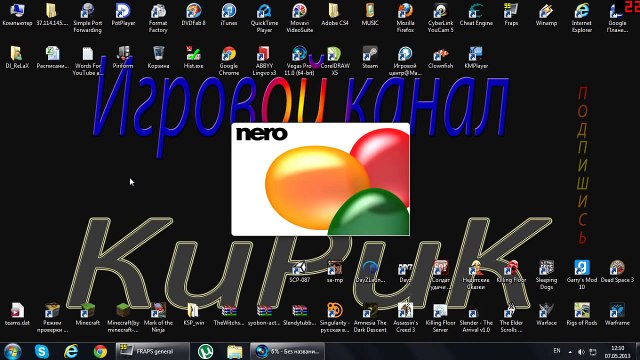
Task: Open the Steam desktop icon
Action: (370, 57)
